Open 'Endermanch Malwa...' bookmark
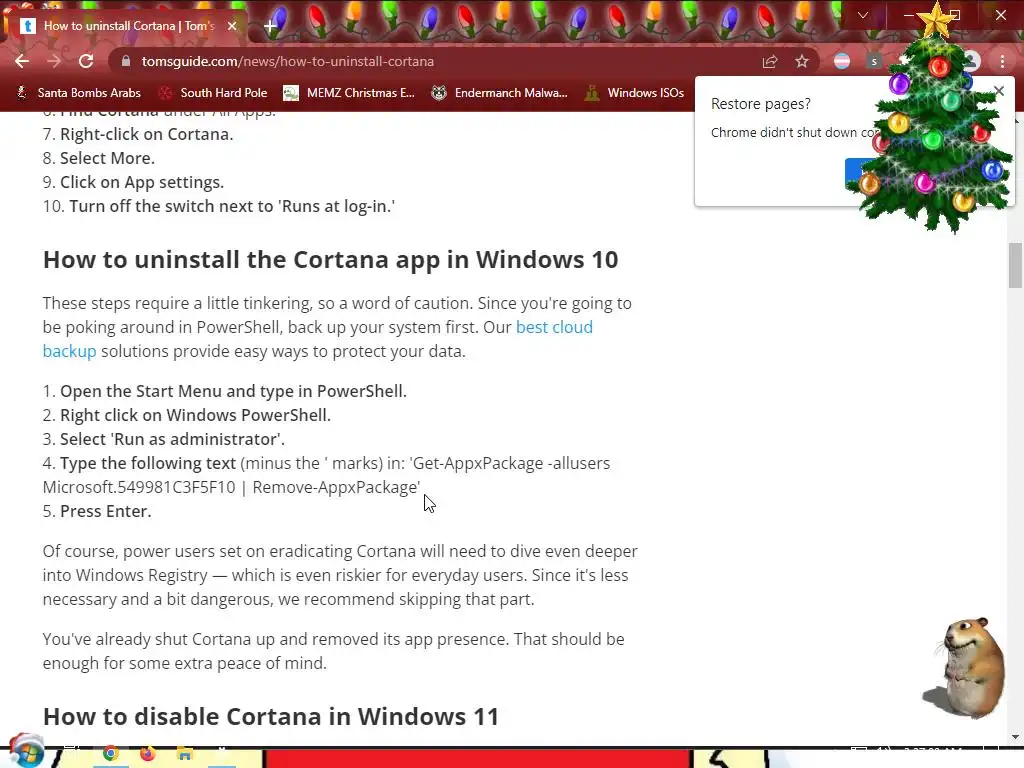Image resolution: width=1024 pixels, height=768 pixels. [500, 93]
